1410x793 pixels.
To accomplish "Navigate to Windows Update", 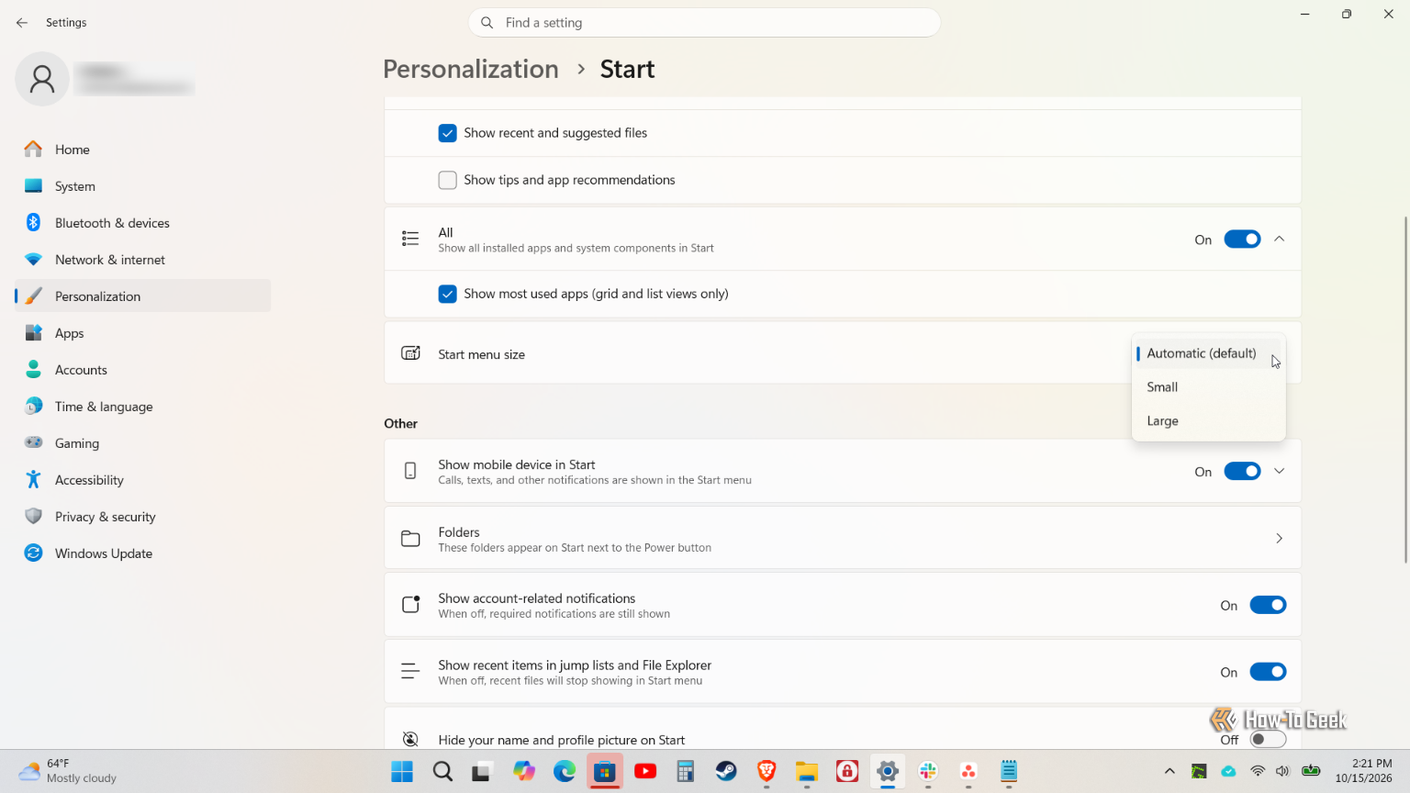I will point(143,553).
